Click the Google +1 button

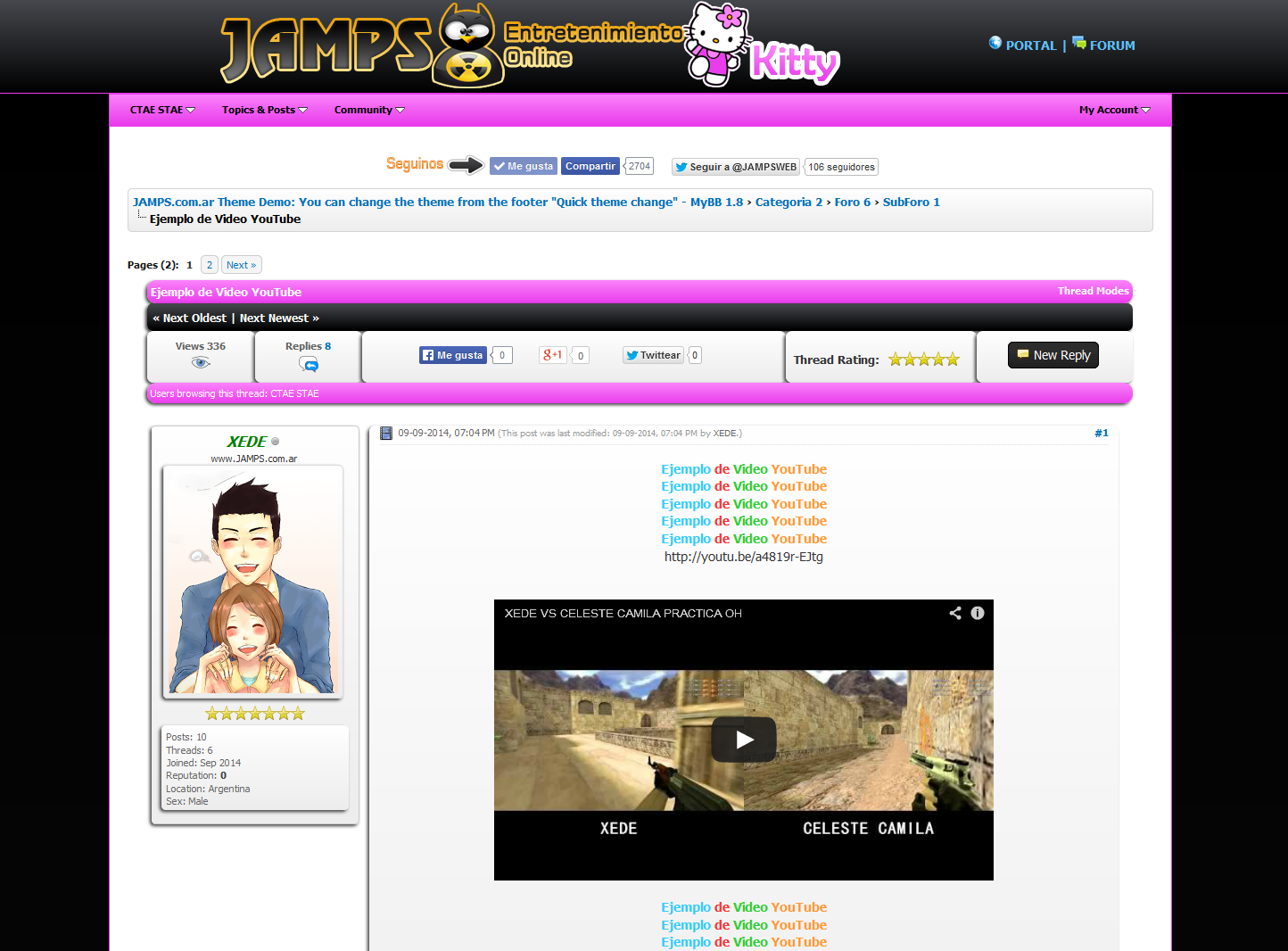(x=553, y=355)
